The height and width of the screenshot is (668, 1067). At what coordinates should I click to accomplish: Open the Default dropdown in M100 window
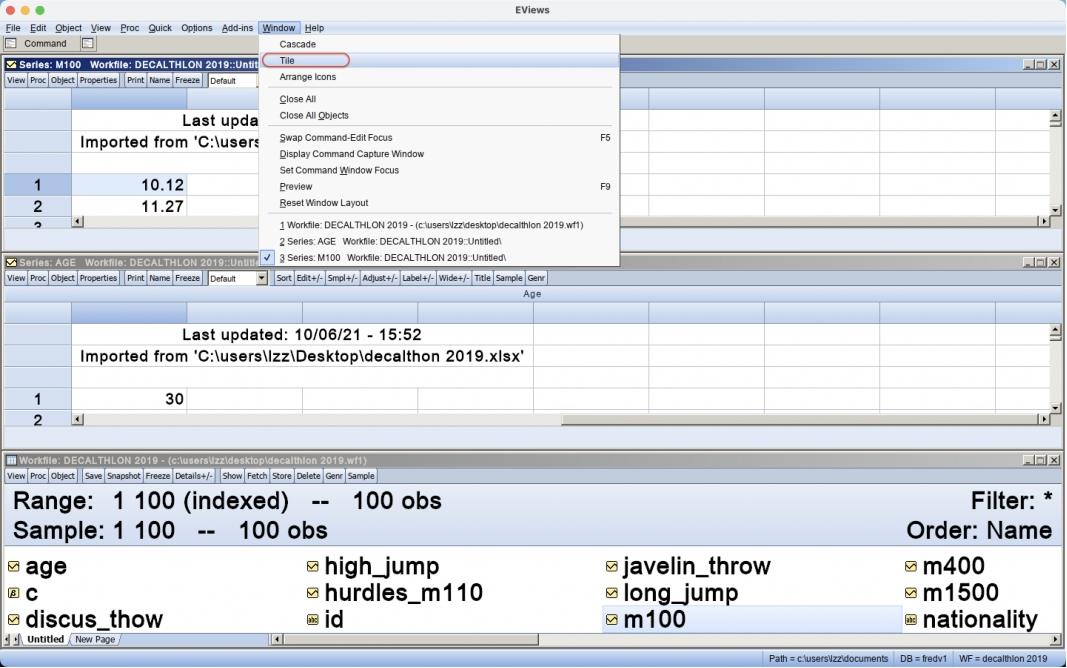click(232, 81)
